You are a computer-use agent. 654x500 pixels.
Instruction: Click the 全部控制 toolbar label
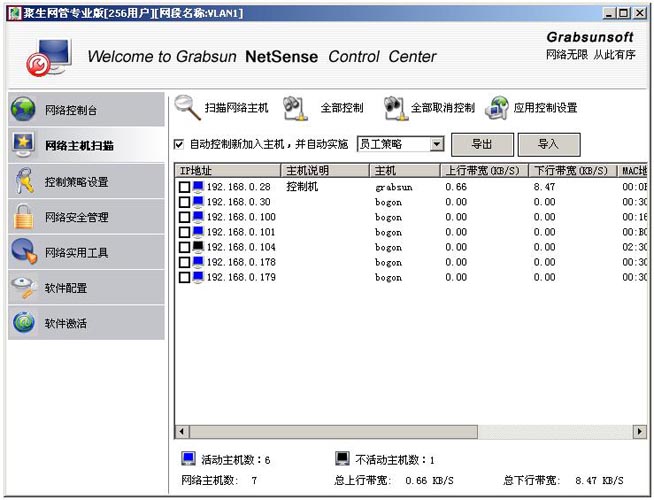coord(342,108)
